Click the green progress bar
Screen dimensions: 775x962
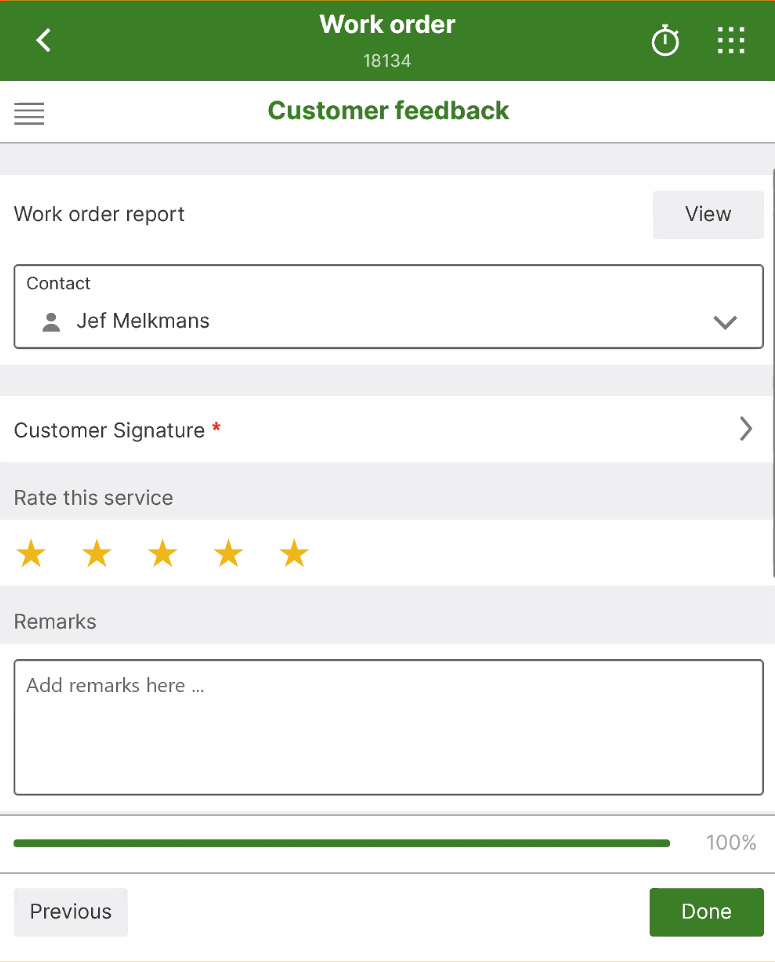coord(342,843)
